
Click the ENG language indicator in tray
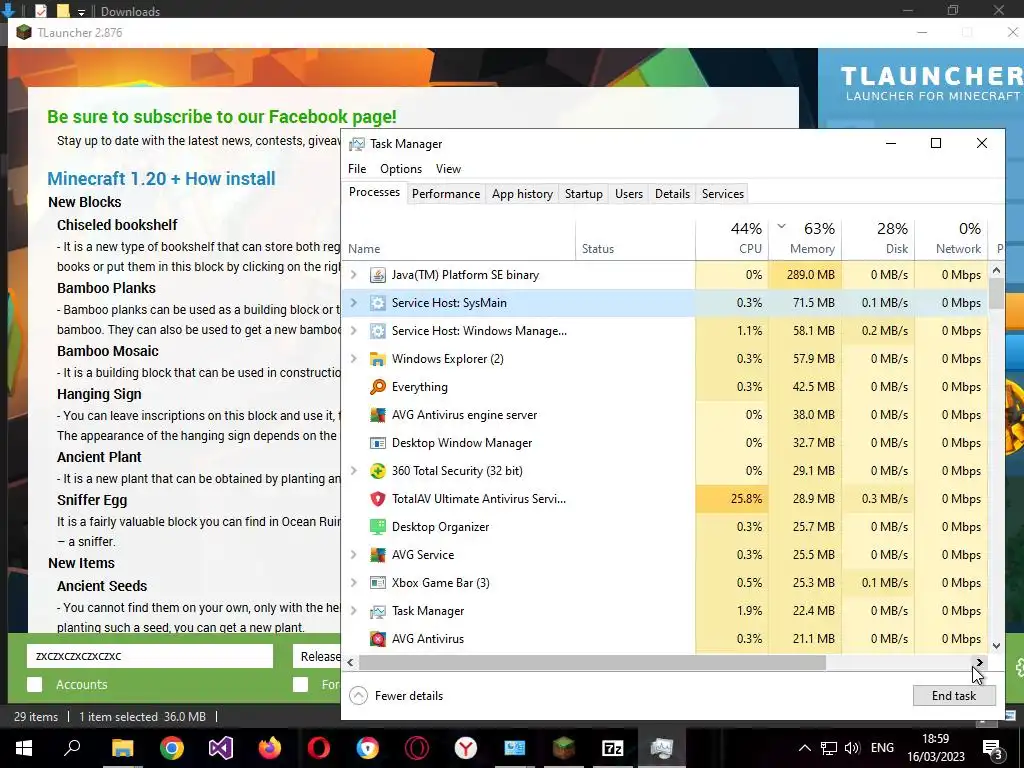pos(882,748)
